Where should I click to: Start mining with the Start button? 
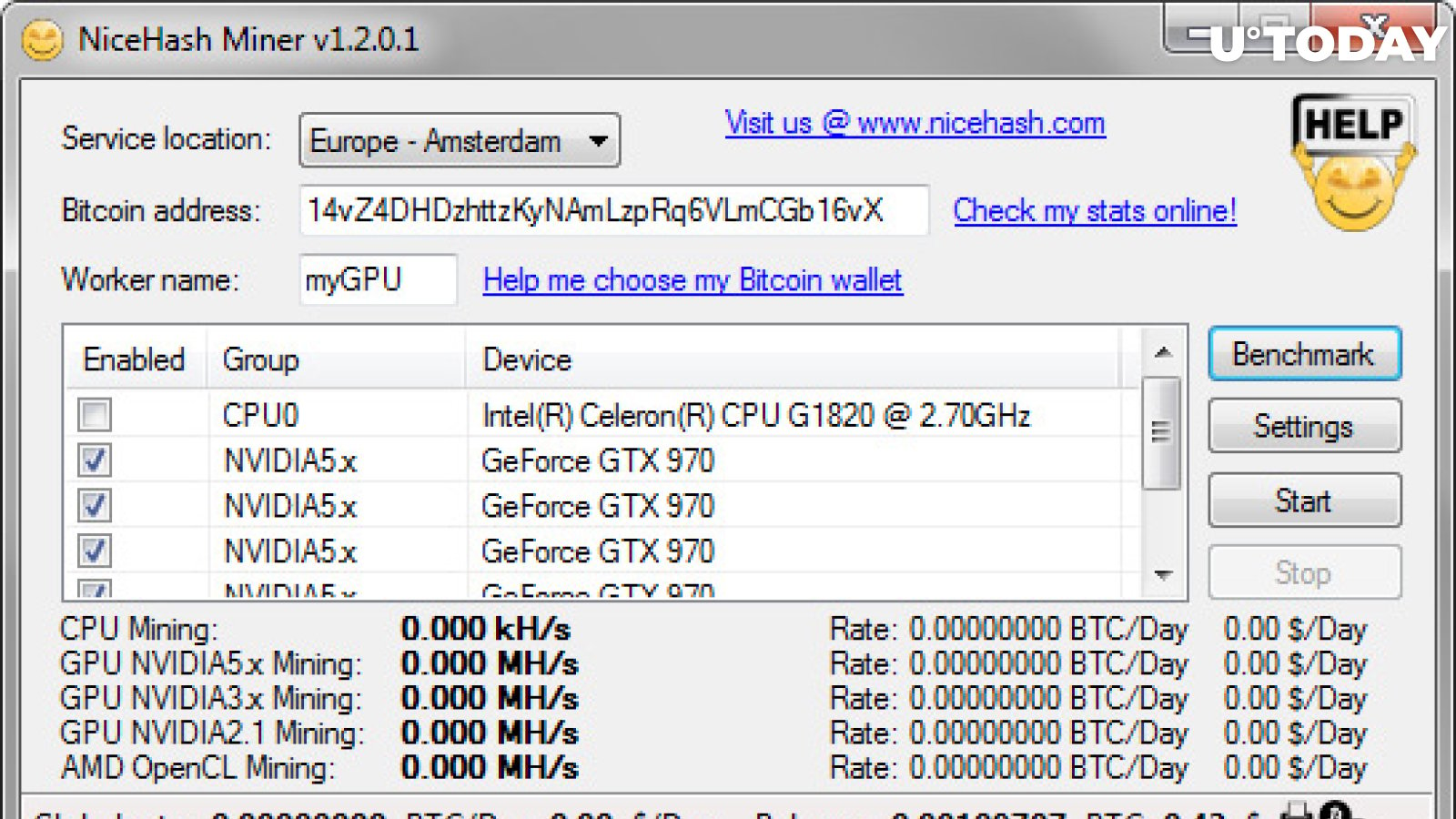pyautogui.click(x=1305, y=500)
